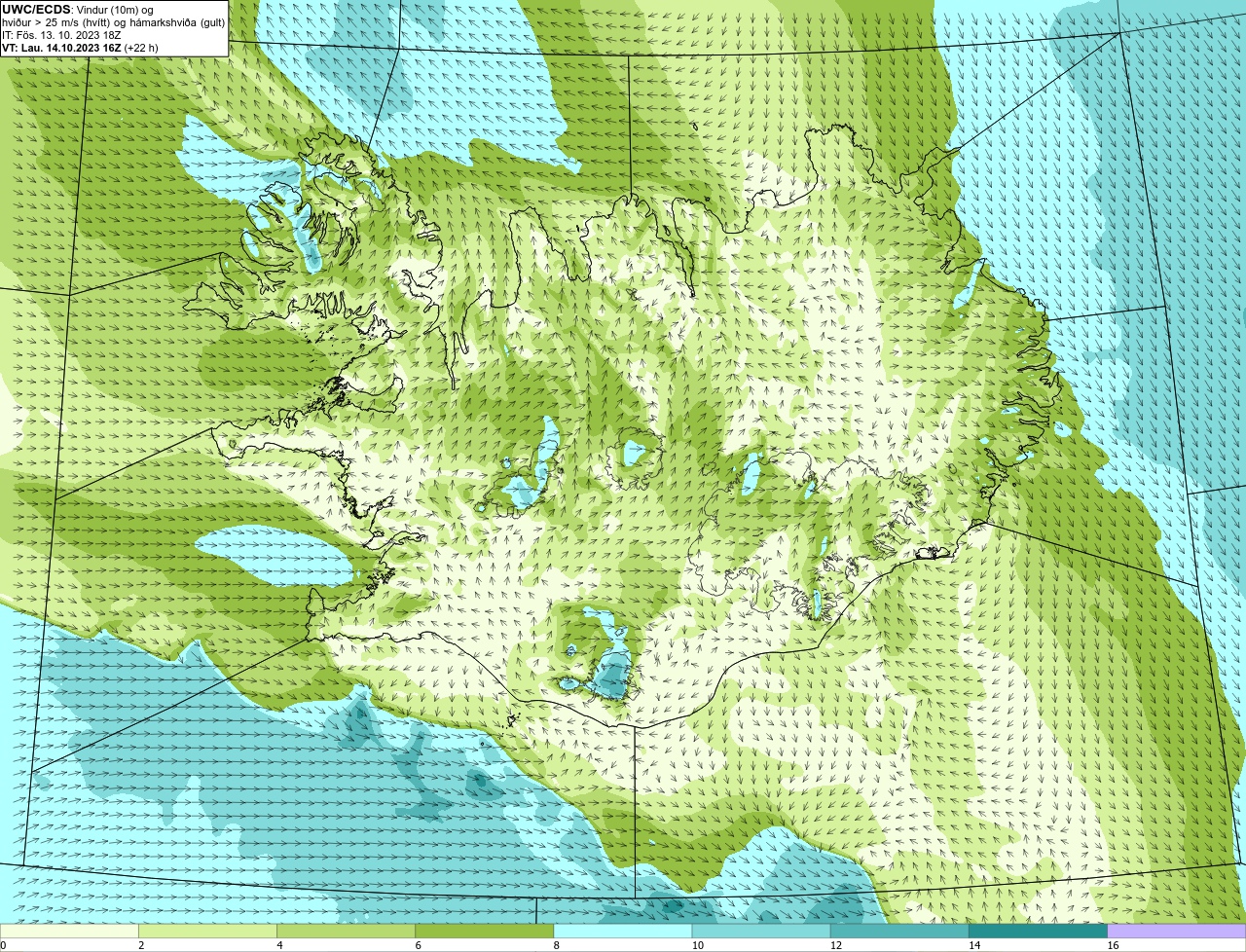The width and height of the screenshot is (1246, 952).
Task: Click the olive green 6–8 m/s legend swatch
Action: [485, 931]
